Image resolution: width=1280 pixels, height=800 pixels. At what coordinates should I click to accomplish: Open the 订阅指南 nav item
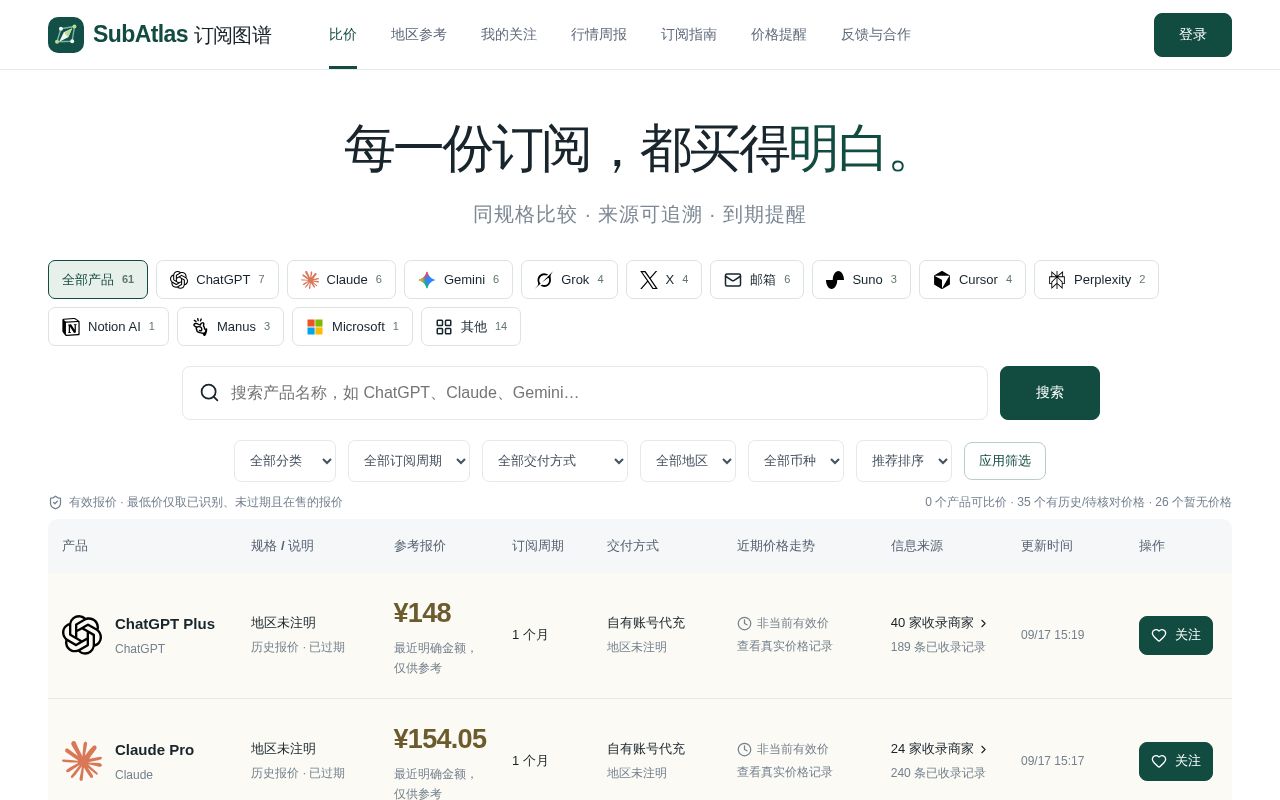689,35
